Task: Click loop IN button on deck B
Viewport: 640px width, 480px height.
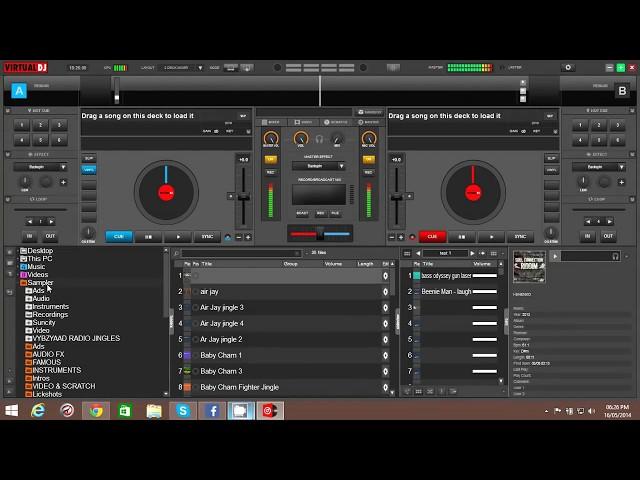Action: [588, 236]
